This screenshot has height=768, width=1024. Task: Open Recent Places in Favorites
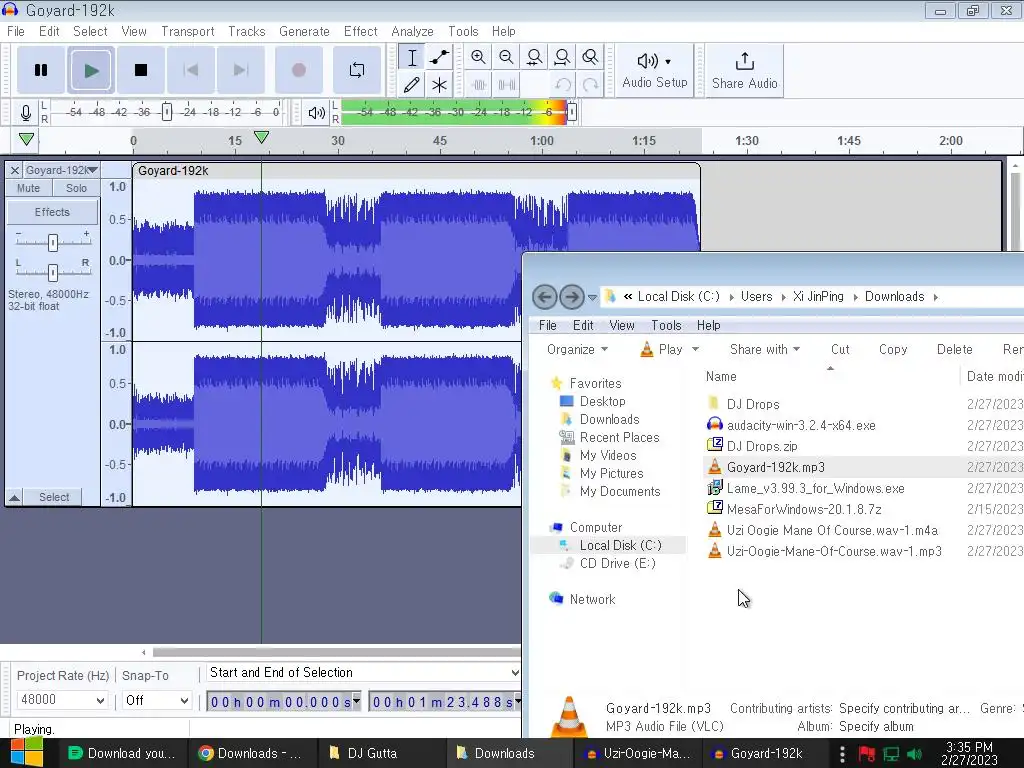click(618, 438)
